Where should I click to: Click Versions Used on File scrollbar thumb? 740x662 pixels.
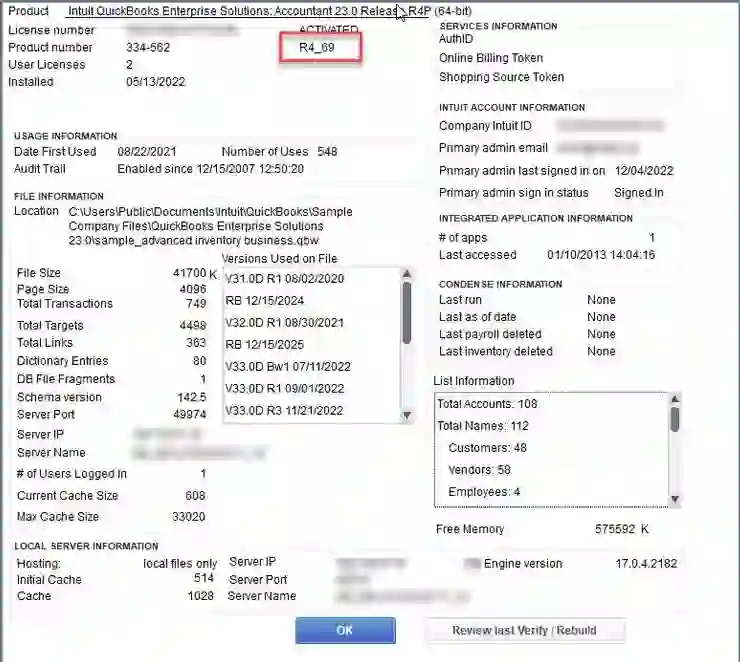click(407, 313)
